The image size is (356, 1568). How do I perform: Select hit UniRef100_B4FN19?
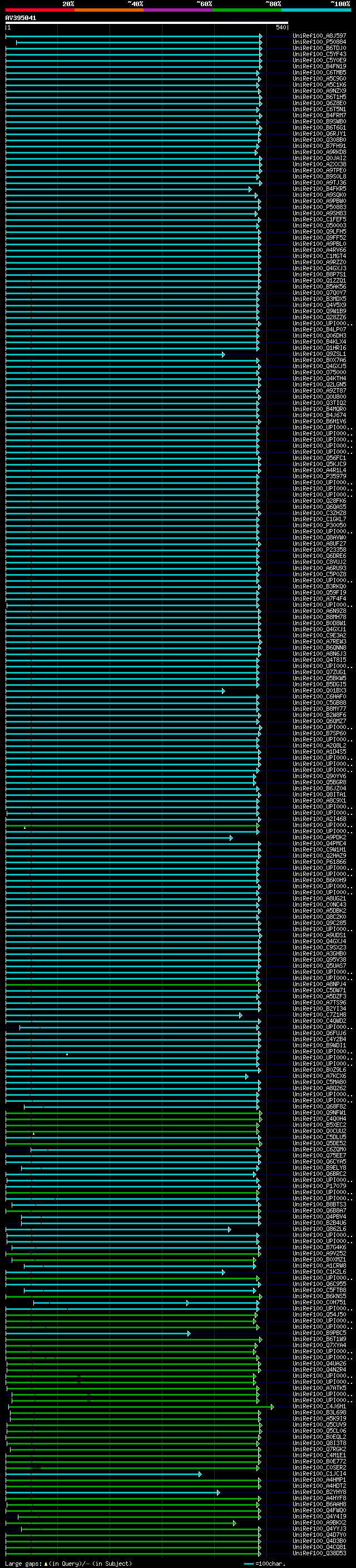pos(319,66)
